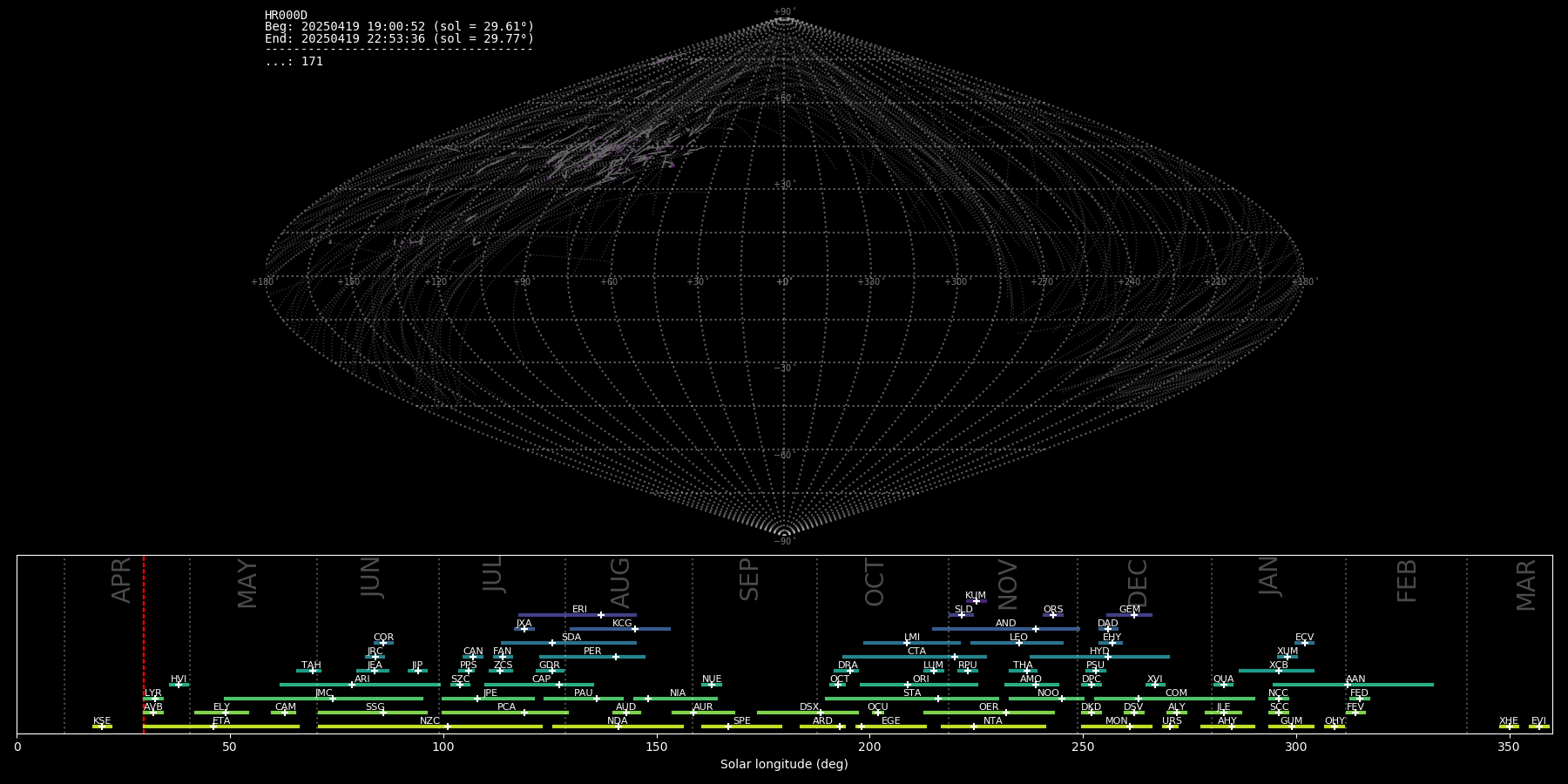This screenshot has height=784, width=1568.
Task: Click the LYR shower label
Action: click(x=152, y=693)
